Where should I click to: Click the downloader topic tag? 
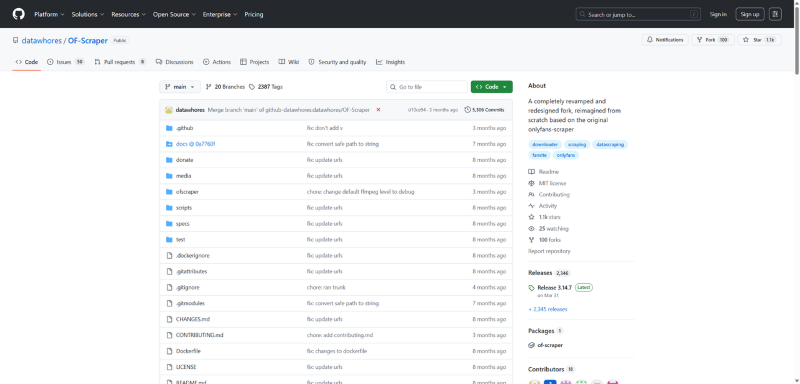pos(545,144)
